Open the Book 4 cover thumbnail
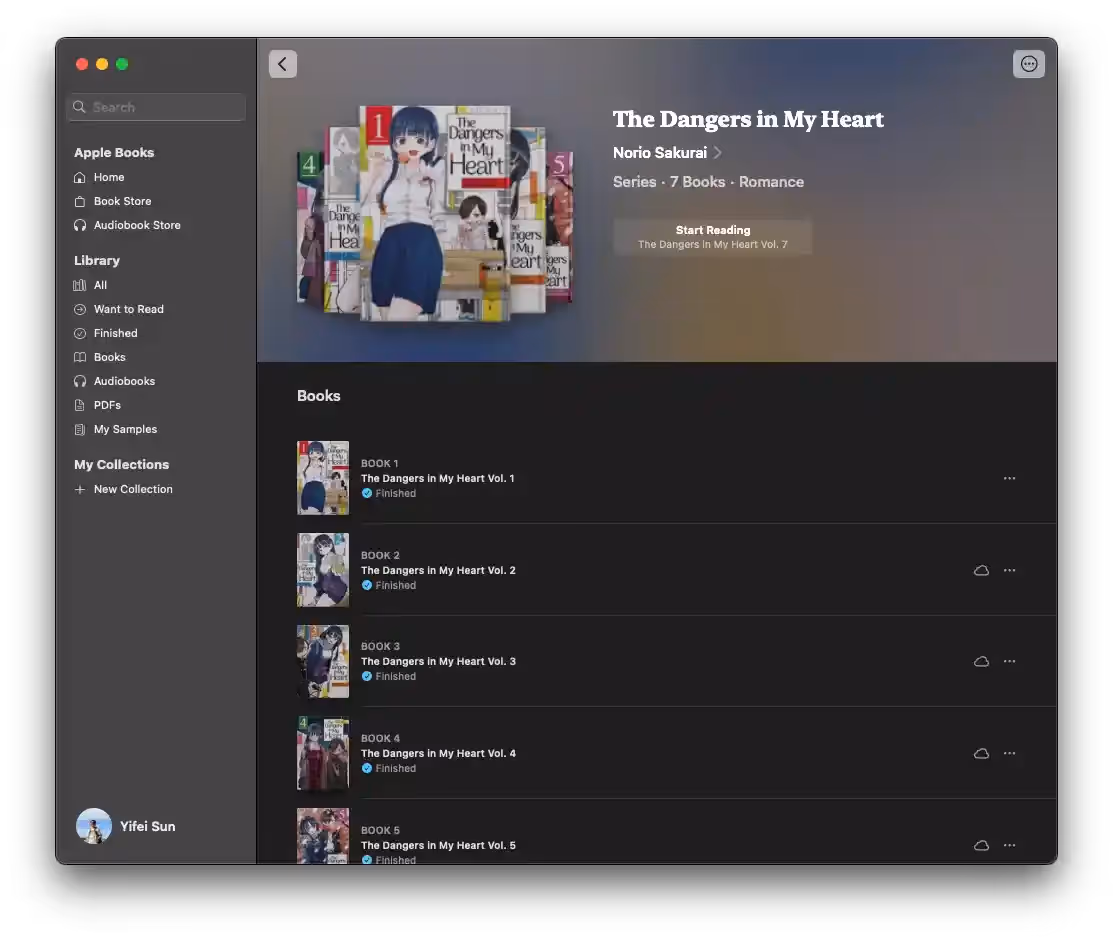Screen dimensions: 1113x938 (323, 753)
